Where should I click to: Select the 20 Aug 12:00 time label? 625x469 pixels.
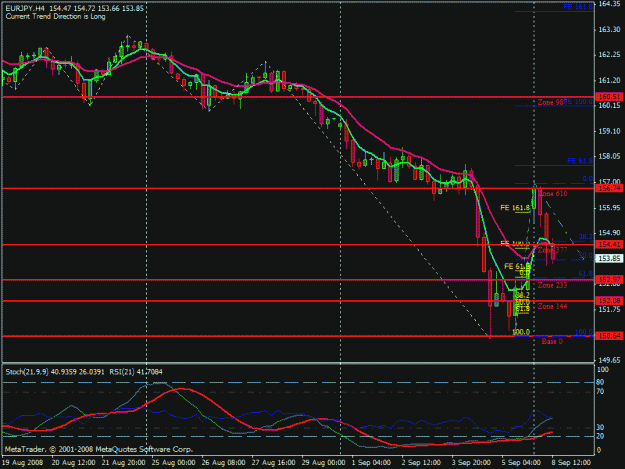[74, 463]
